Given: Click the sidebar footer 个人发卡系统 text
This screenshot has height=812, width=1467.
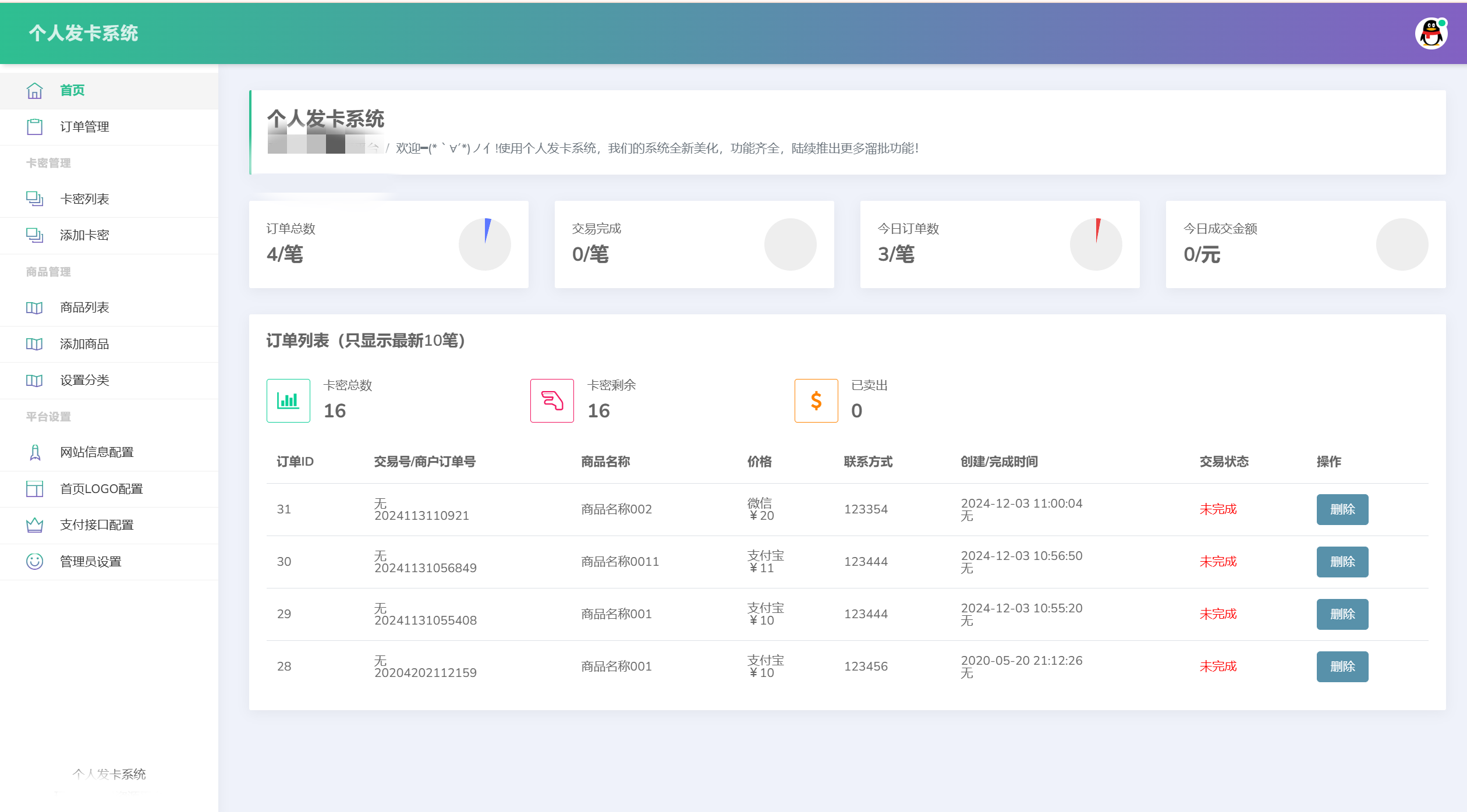Looking at the screenshot, I should (x=109, y=774).
